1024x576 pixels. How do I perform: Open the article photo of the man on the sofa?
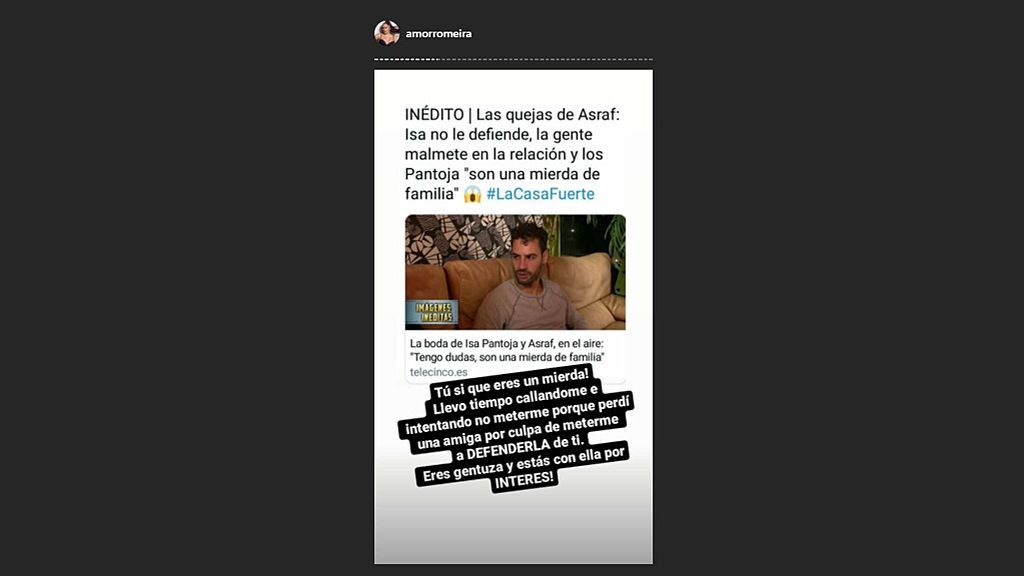coord(515,272)
